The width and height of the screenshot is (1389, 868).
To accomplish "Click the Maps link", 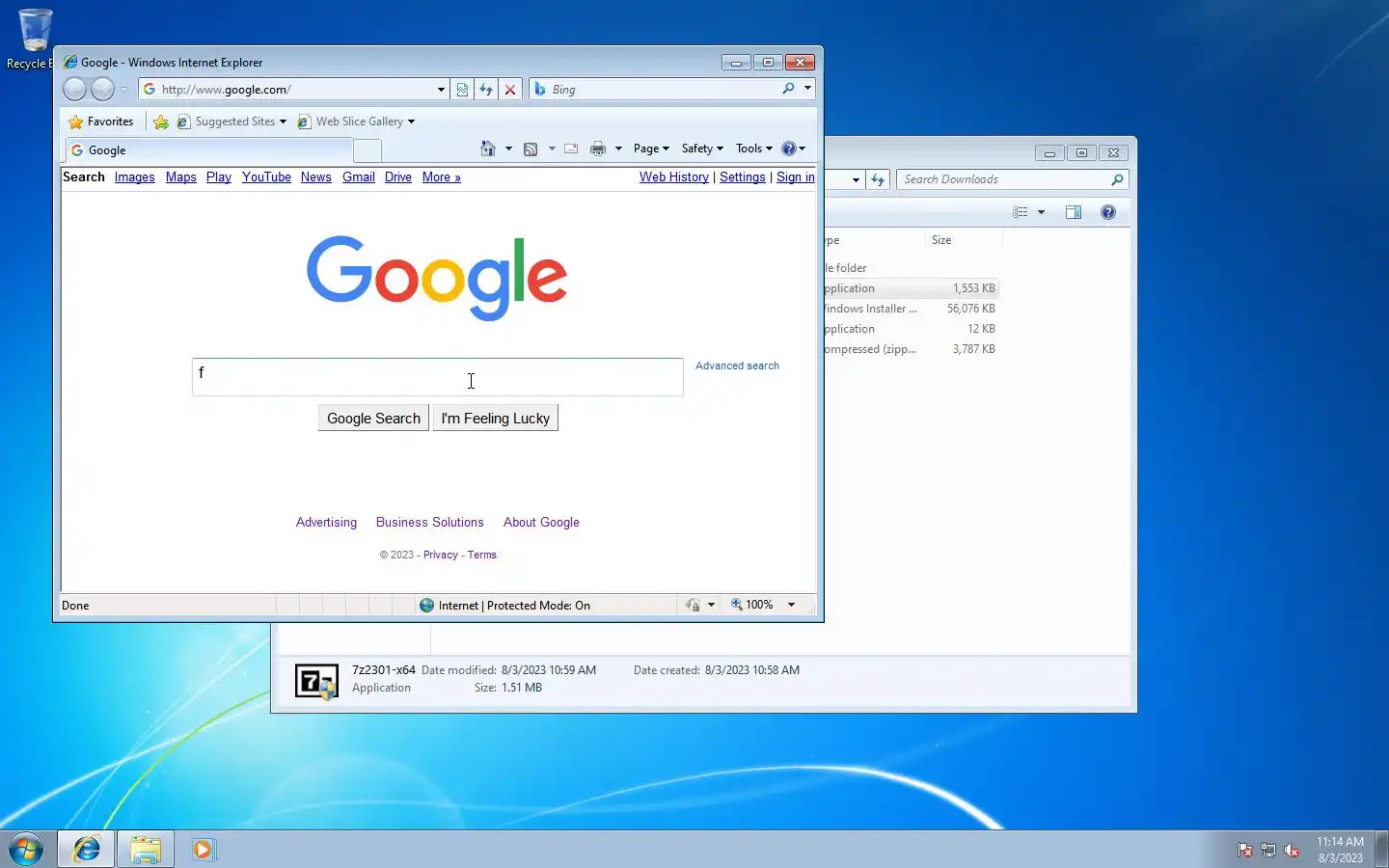I will 180,177.
